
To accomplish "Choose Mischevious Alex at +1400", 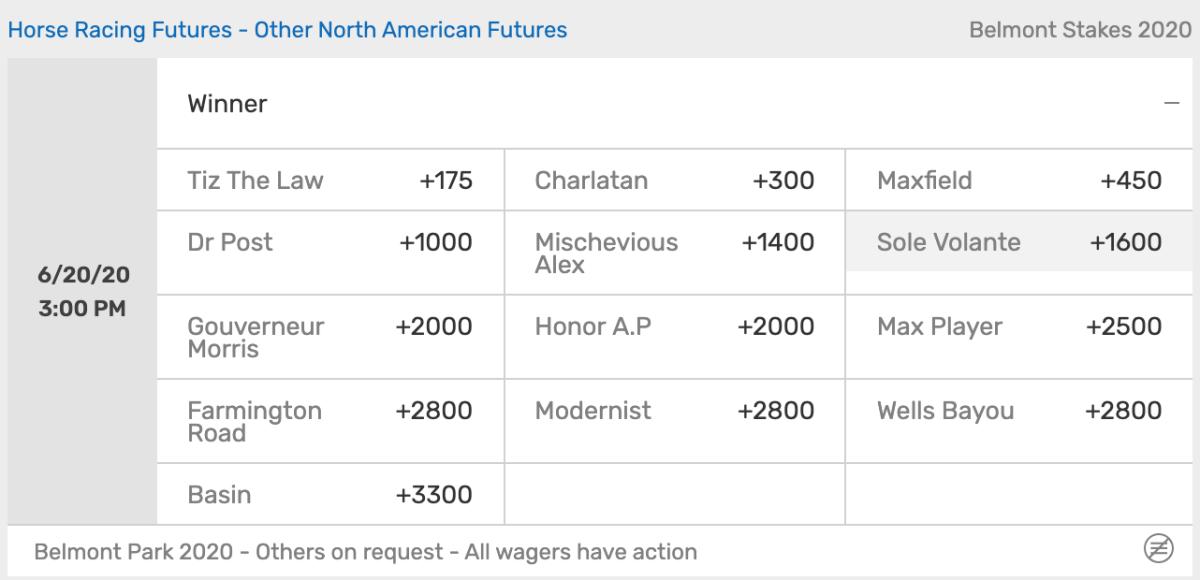I will coord(674,252).
